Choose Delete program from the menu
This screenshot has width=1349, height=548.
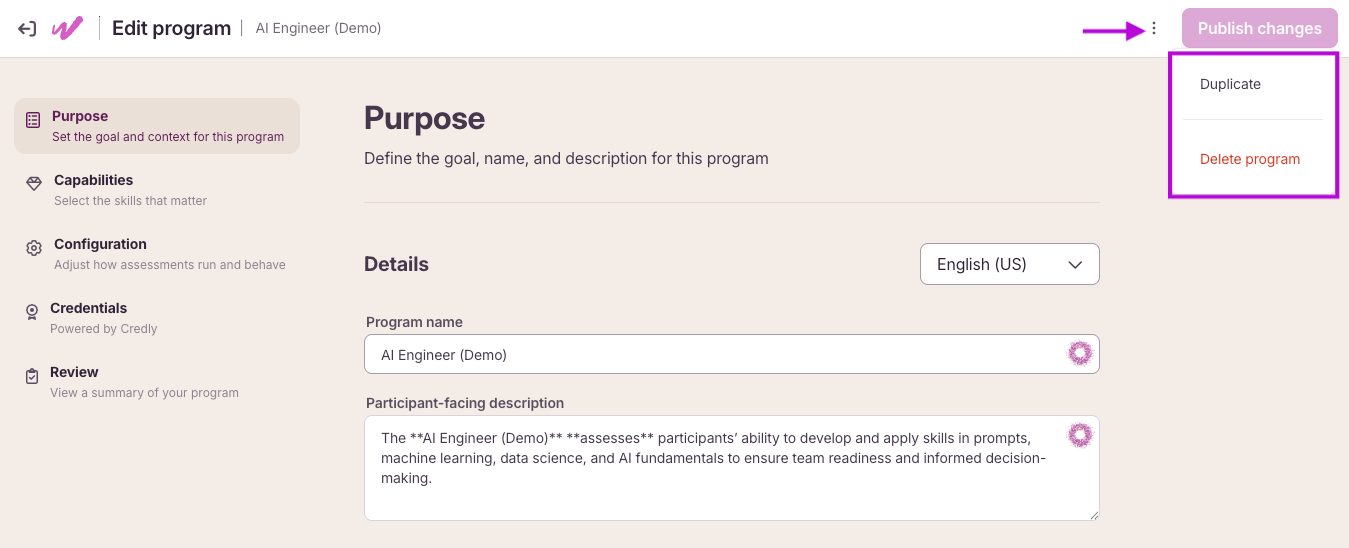(x=1252, y=159)
